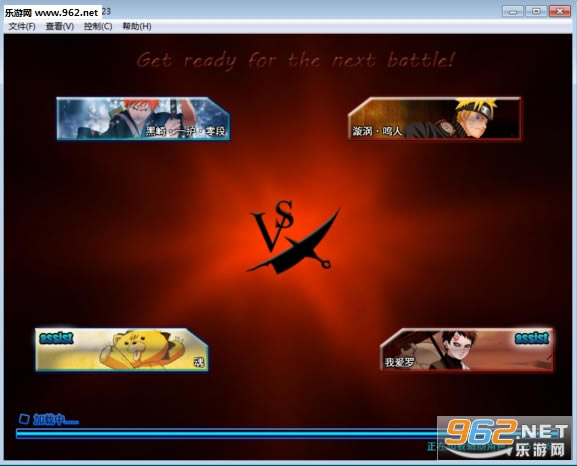Select the orange-haired Ichigo character portrait
This screenshot has width=577, height=466.
click(143, 119)
